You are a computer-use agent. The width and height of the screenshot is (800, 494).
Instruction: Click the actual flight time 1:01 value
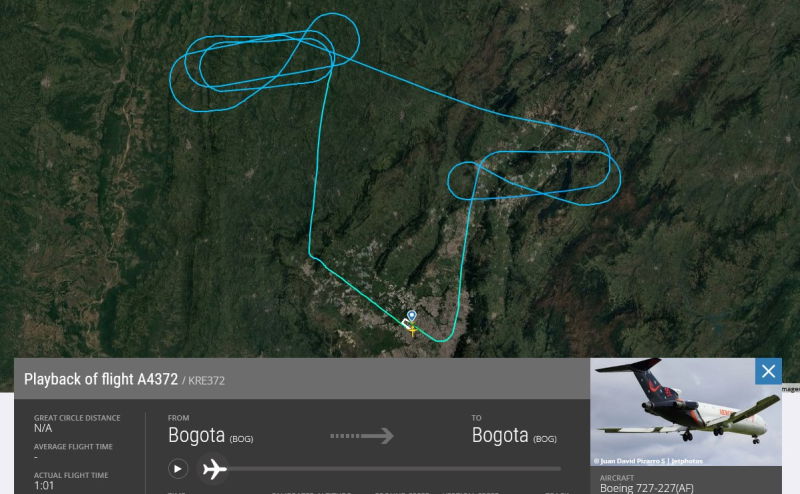(44, 486)
